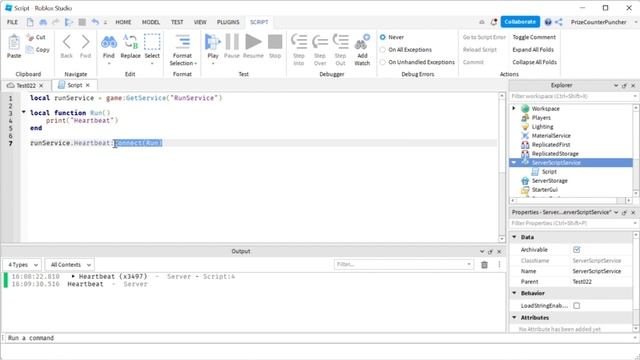Click the Cut scissors icon
Image resolution: width=640 pixels, height=360 pixels.
pyautogui.click(x=30, y=37)
